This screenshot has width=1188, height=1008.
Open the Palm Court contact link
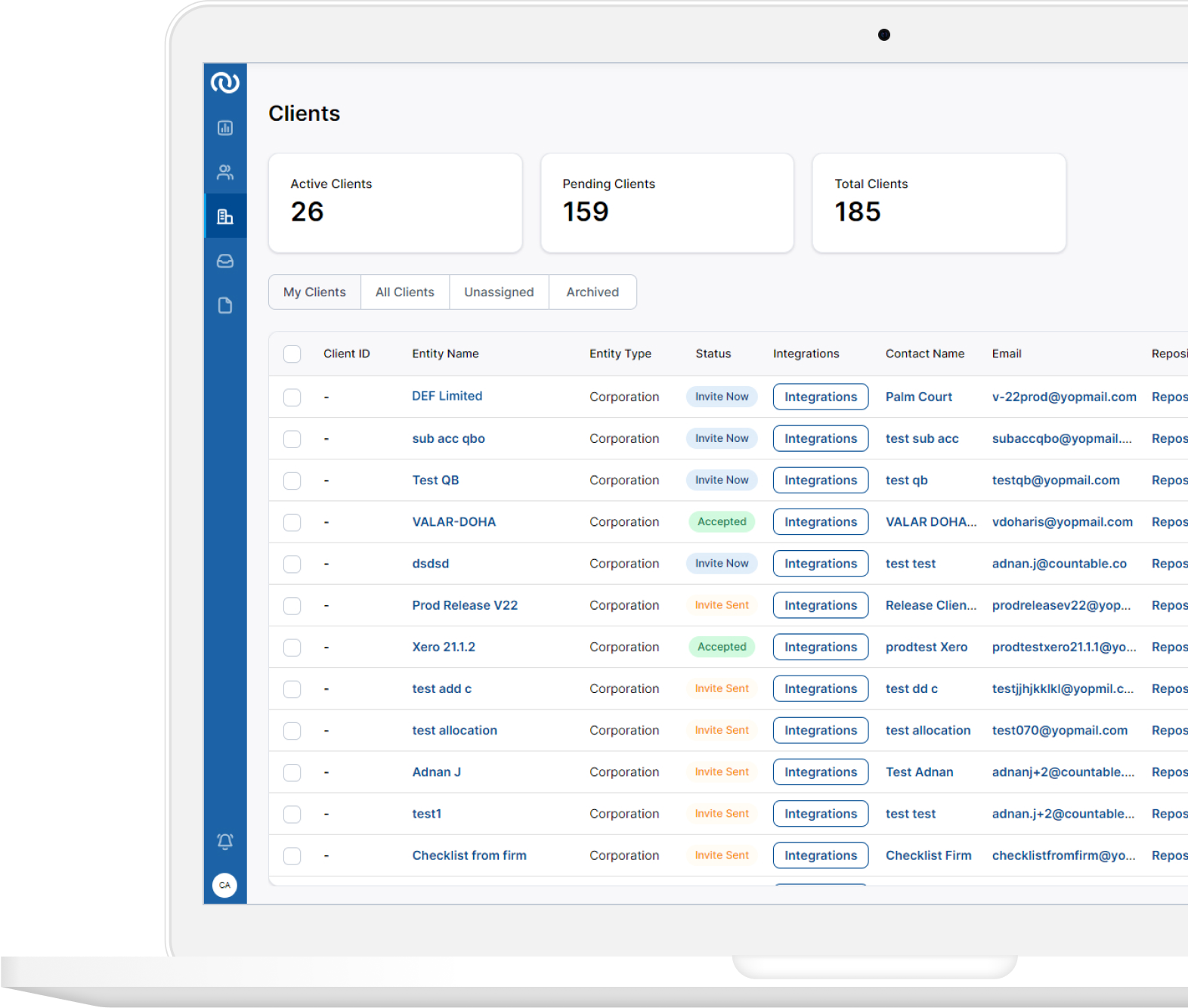point(918,397)
